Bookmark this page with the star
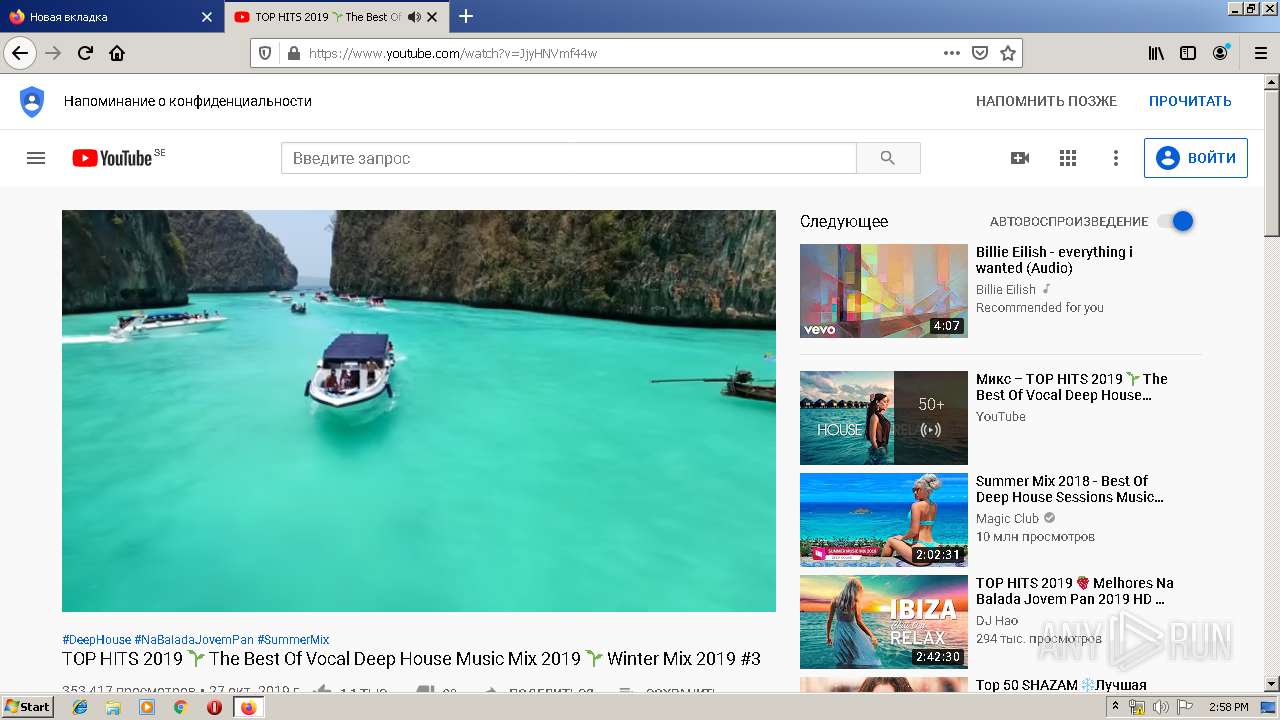 point(1008,53)
